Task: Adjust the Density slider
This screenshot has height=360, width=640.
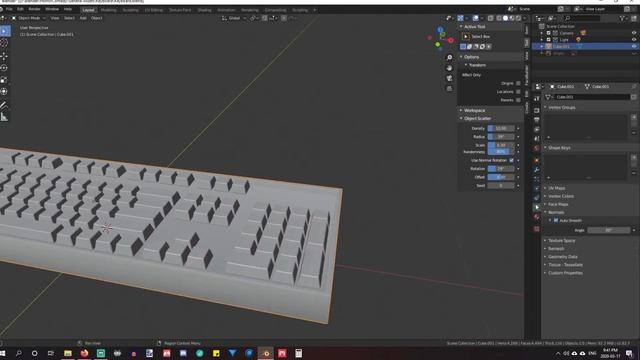Action: [501, 128]
